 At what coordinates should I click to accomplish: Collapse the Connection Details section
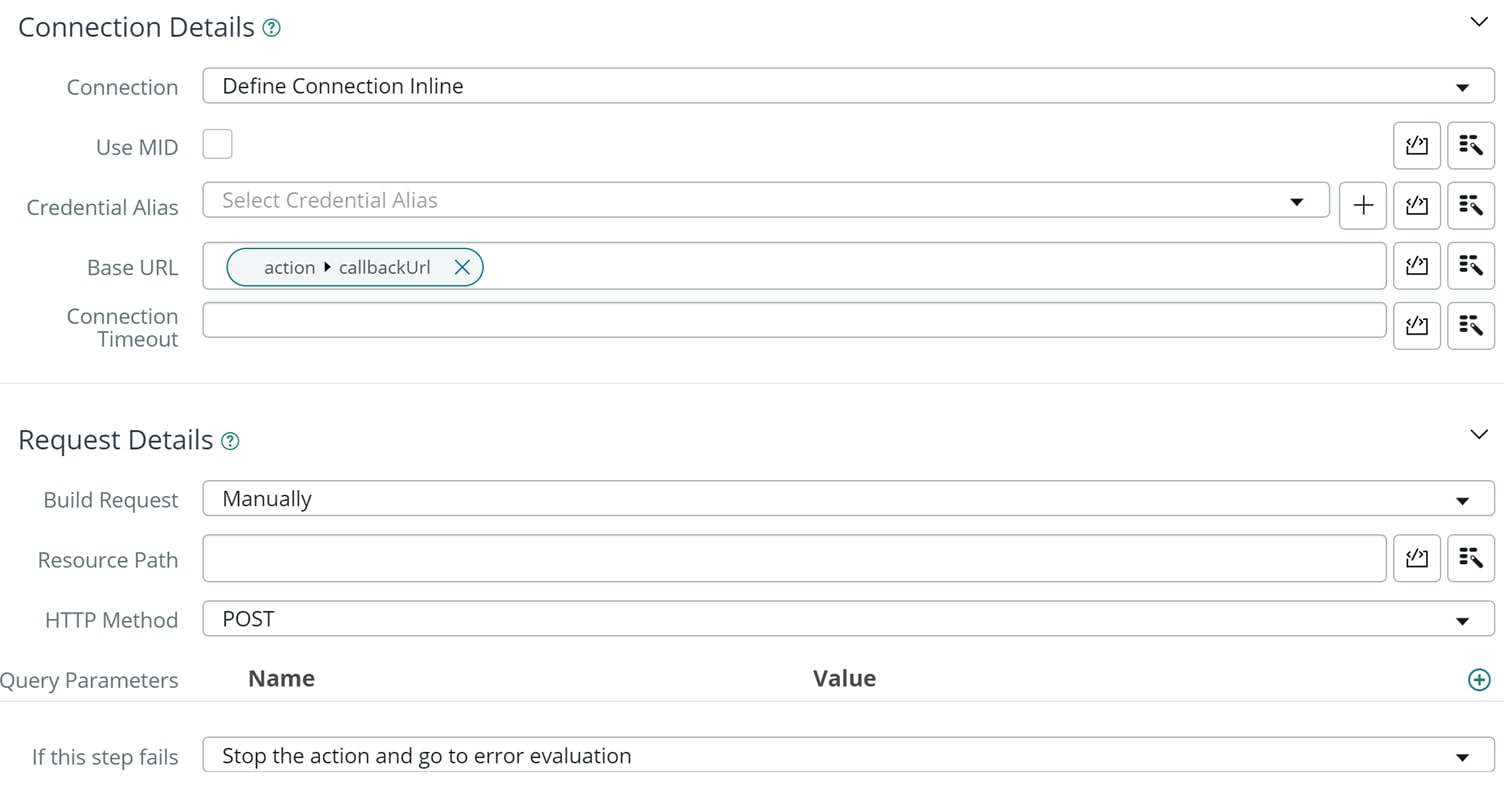[1478, 22]
